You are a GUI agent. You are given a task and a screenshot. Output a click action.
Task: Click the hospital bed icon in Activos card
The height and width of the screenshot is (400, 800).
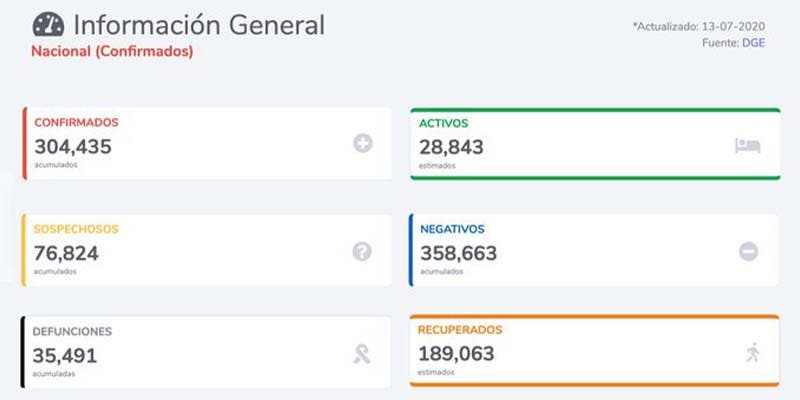[x=748, y=145]
